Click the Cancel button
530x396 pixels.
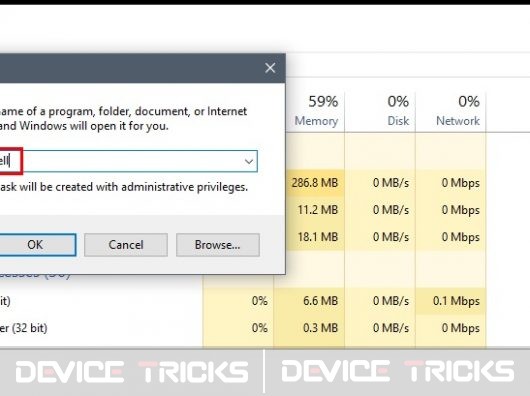[x=126, y=245]
